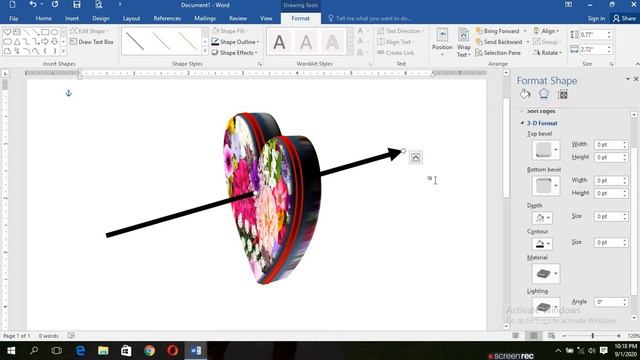Open Google Chrome from the taskbar

tap(150, 351)
